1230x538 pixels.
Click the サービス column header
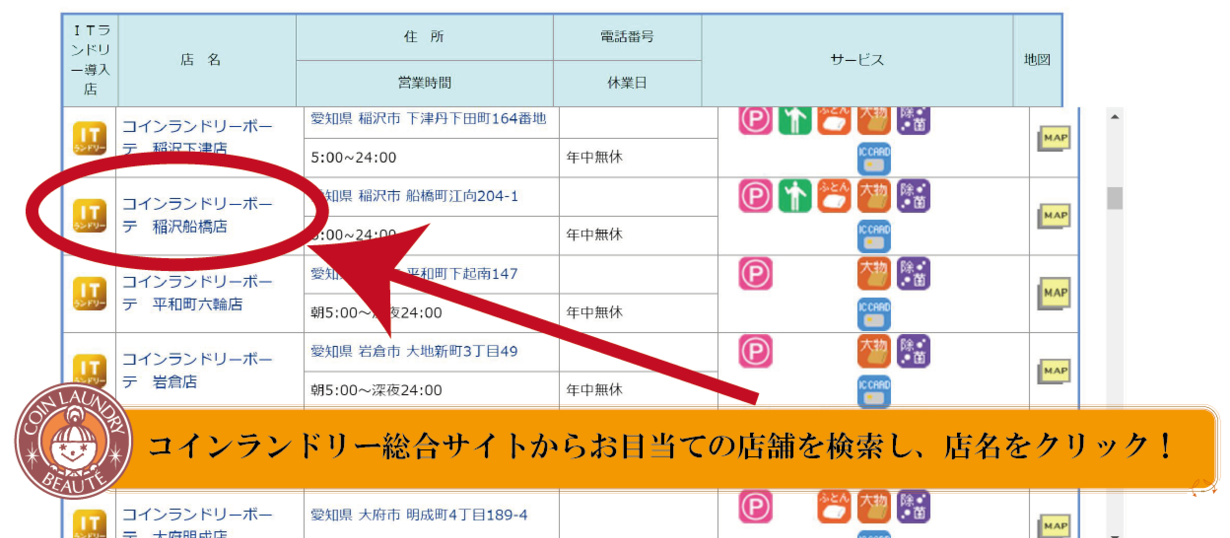[857, 60]
